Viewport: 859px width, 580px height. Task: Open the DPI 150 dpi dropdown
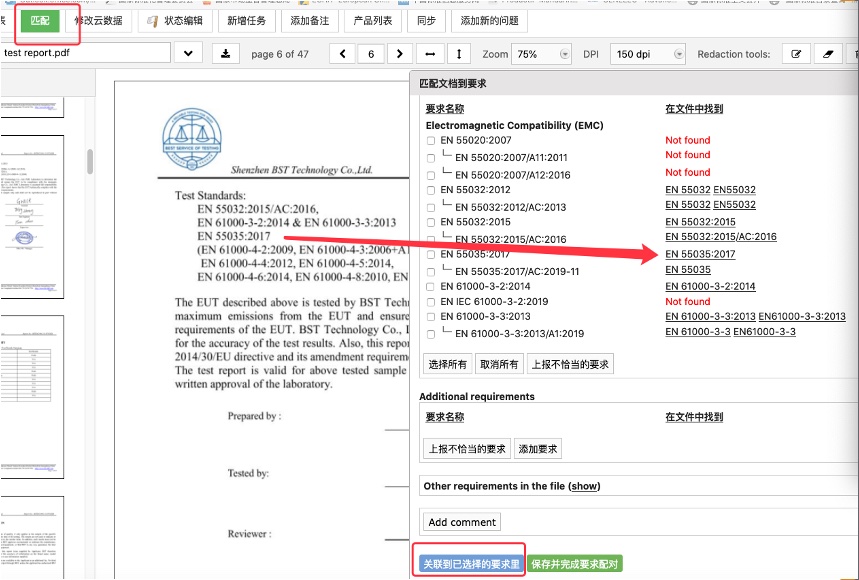[x=648, y=54]
